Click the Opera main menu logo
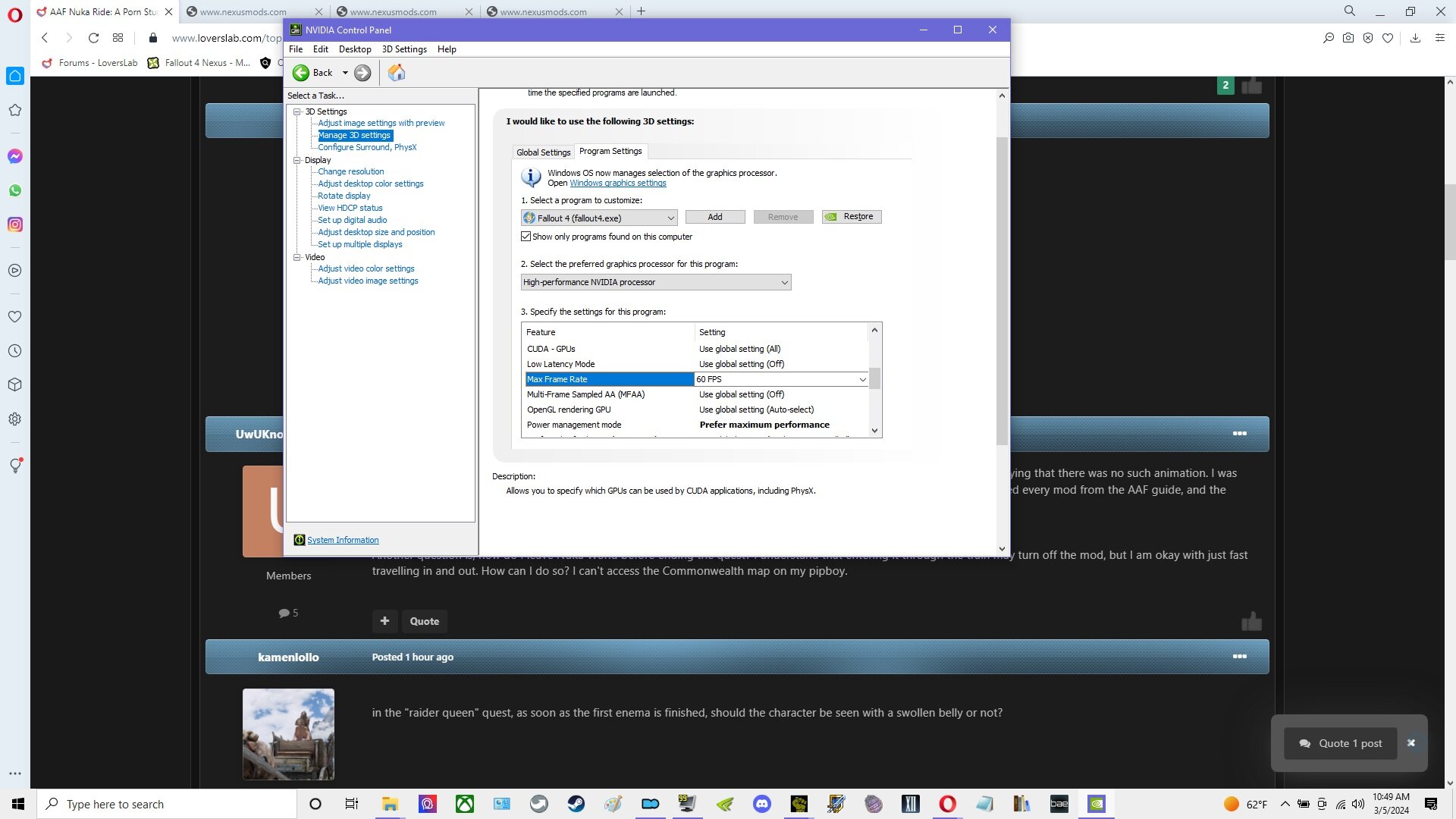This screenshot has height=819, width=1456. click(x=15, y=15)
